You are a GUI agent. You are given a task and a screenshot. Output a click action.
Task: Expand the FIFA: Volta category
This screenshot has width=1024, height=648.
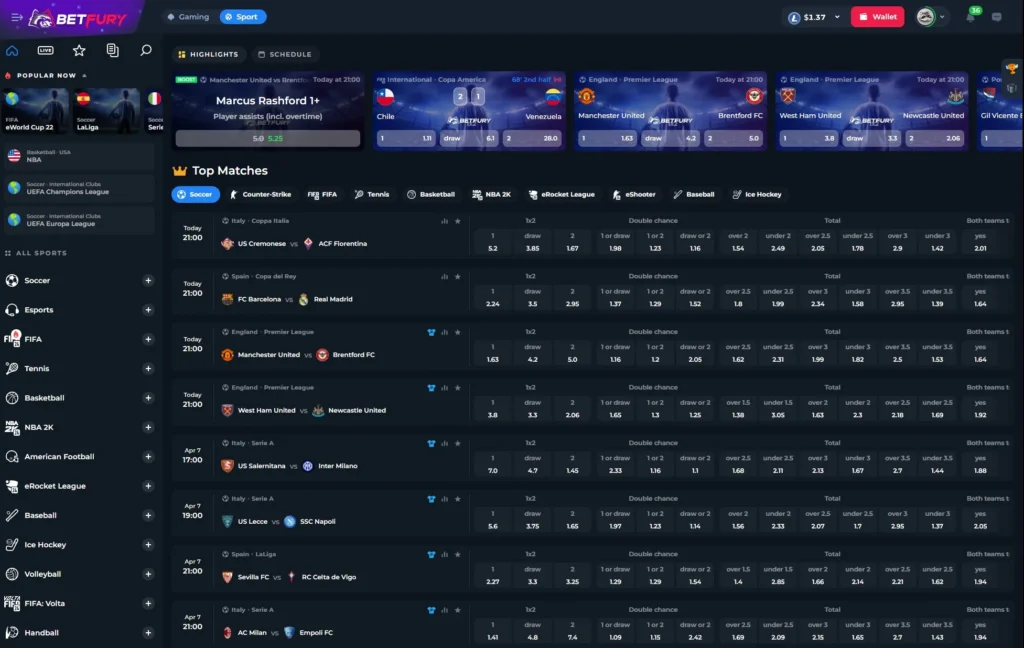(148, 604)
